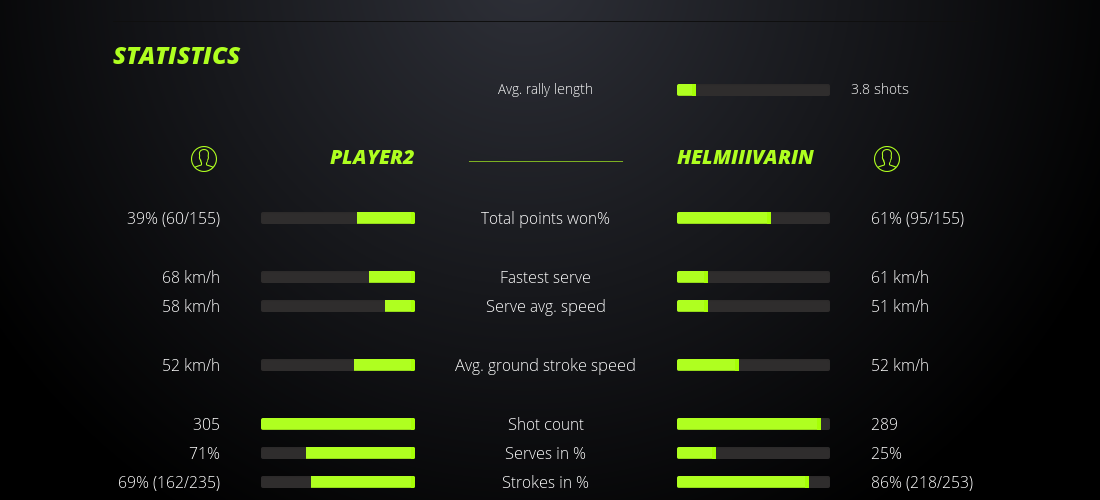Image resolution: width=1100 pixels, height=500 pixels.
Task: Select the Total points won% label
Action: (545, 218)
